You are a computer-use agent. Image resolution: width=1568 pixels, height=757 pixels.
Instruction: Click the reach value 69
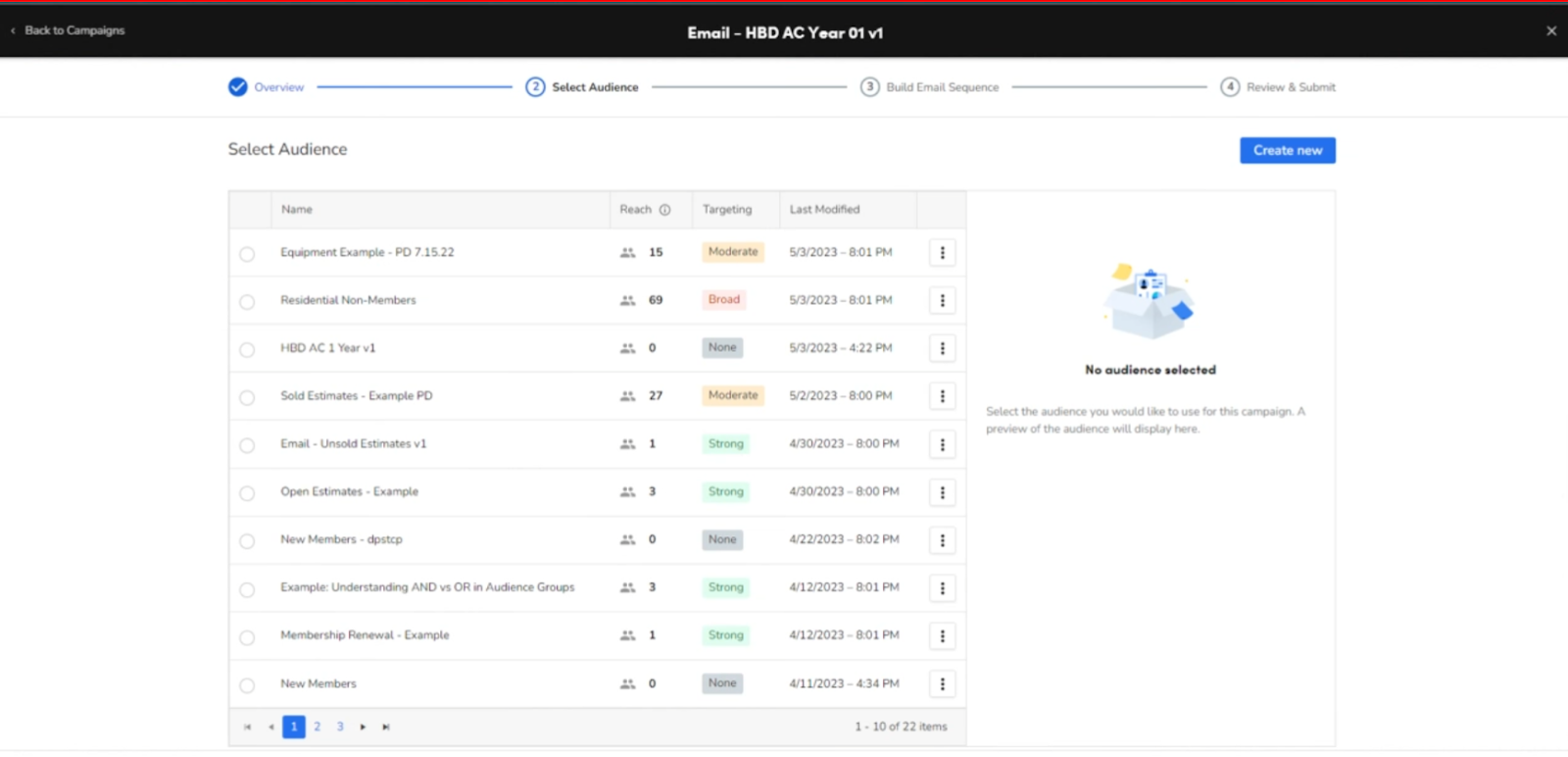click(x=656, y=300)
